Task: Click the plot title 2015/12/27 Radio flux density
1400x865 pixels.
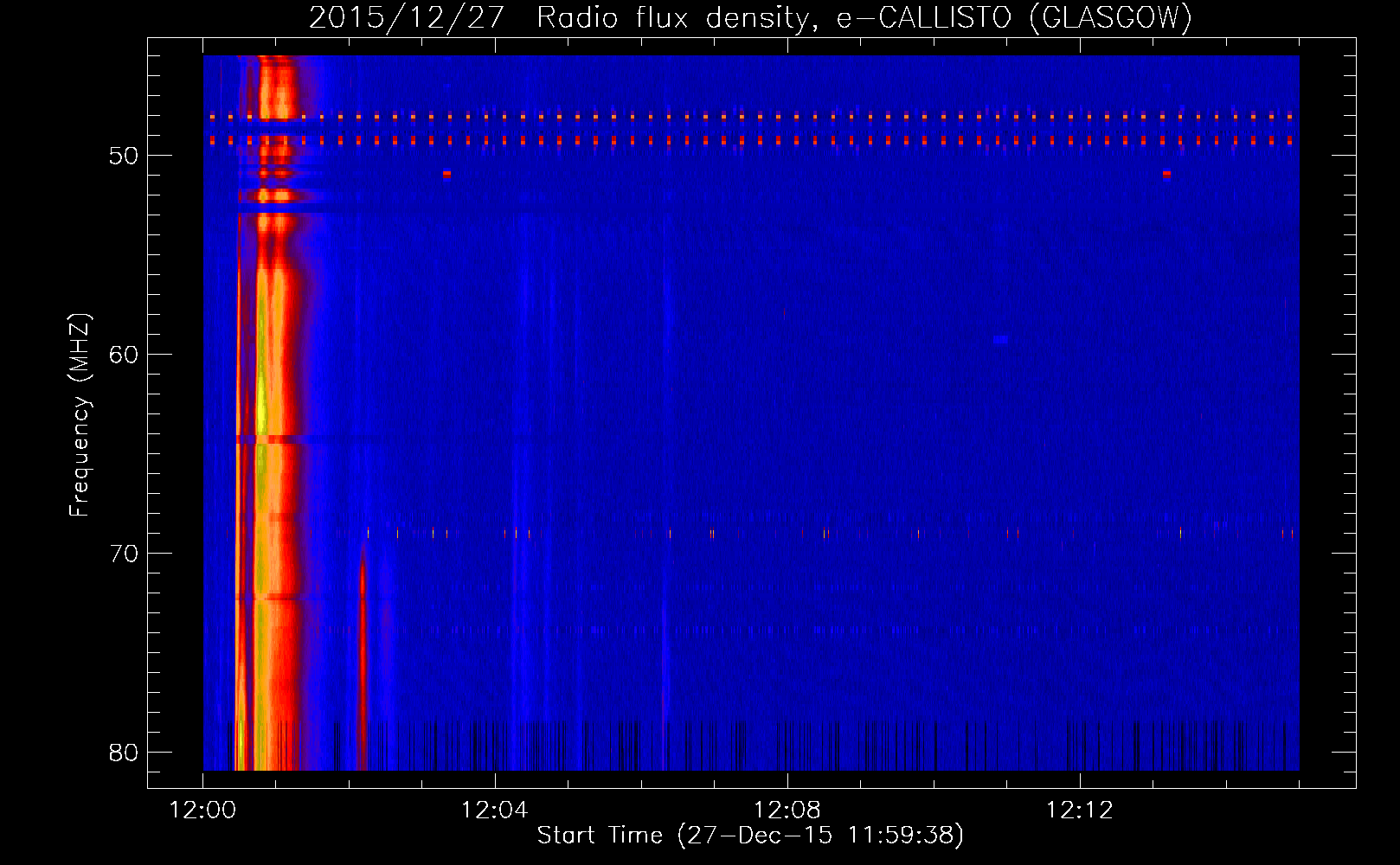Action: point(750,17)
